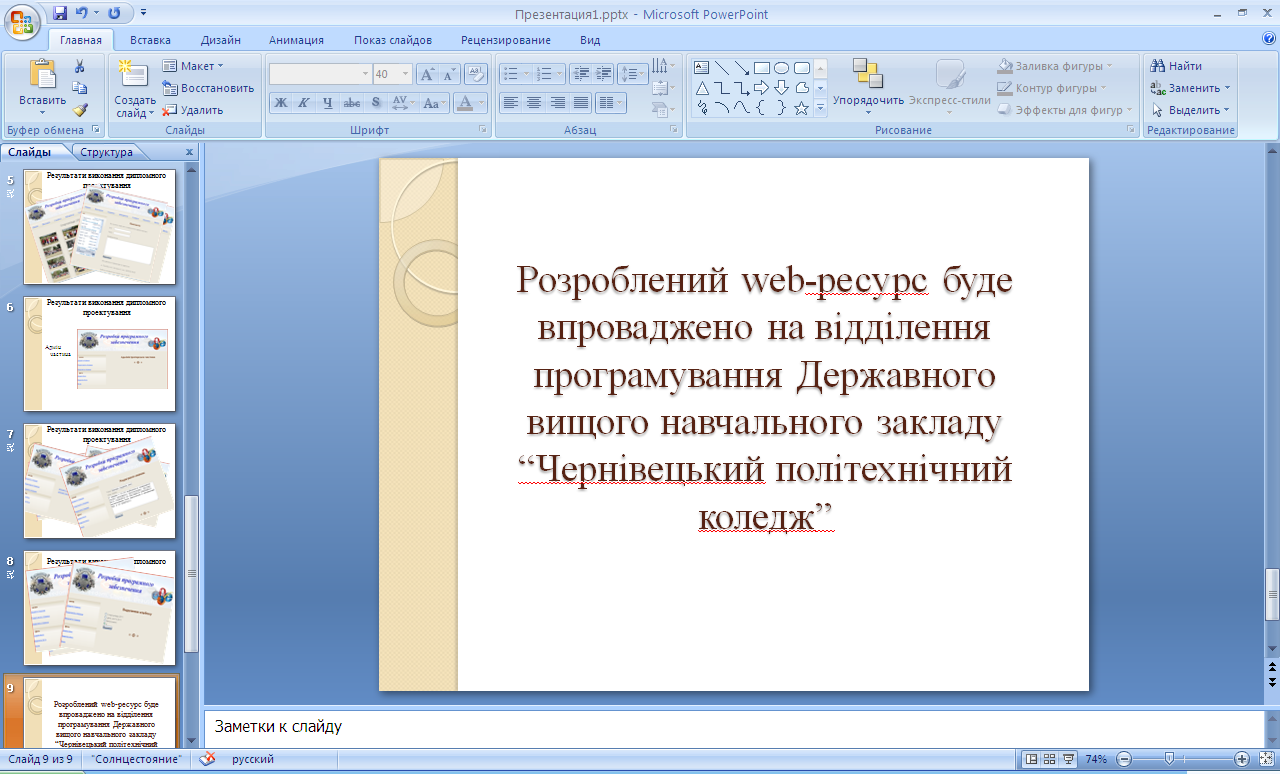Paste from clipboard with the Вставить button
Screen dimensions: 1280x774
(42, 87)
